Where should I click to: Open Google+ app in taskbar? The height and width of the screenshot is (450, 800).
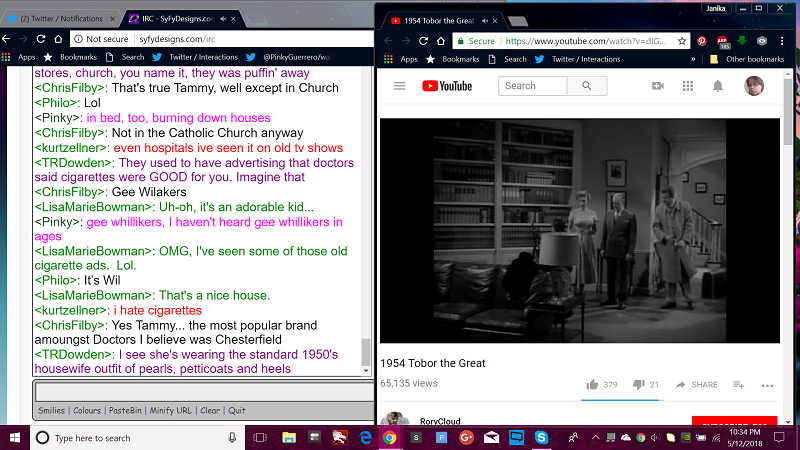pyautogui.click(x=466, y=438)
